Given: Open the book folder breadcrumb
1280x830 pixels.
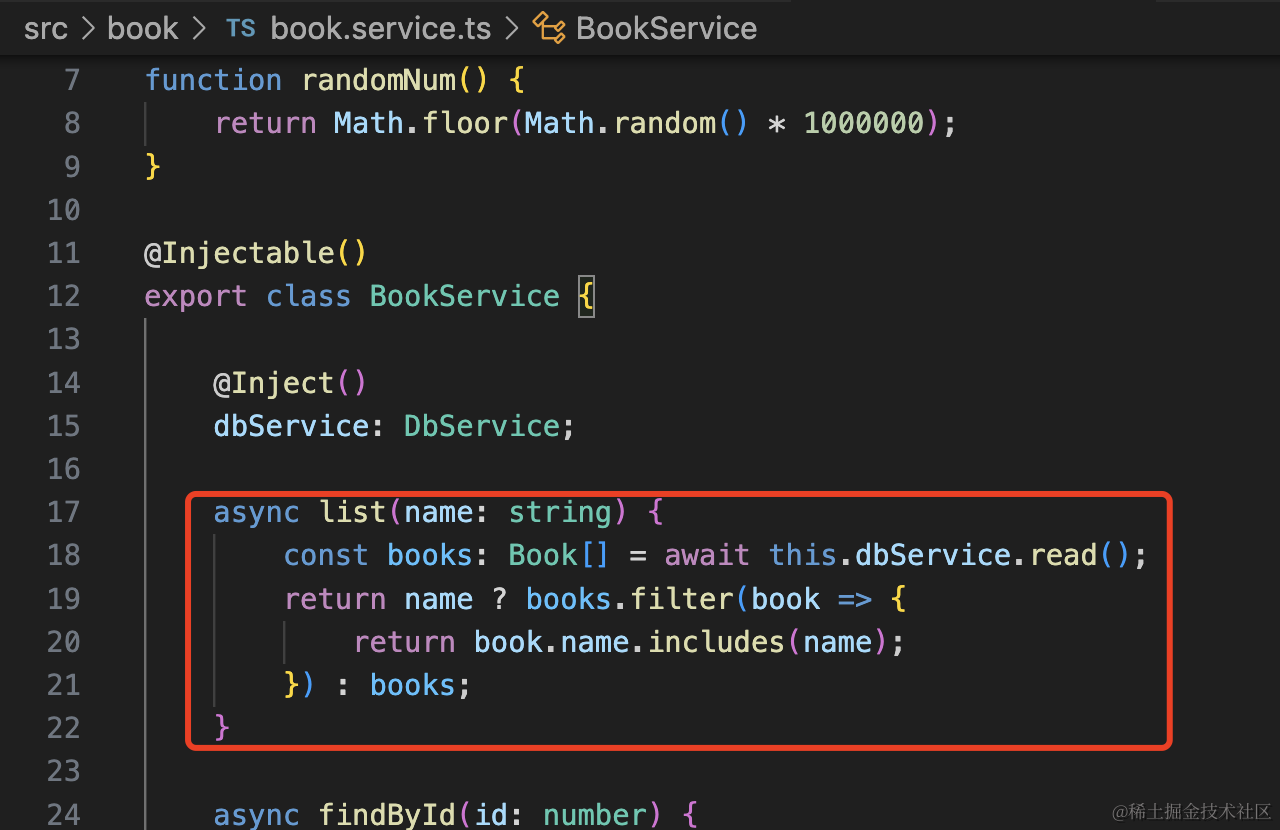Looking at the screenshot, I should (x=143, y=28).
